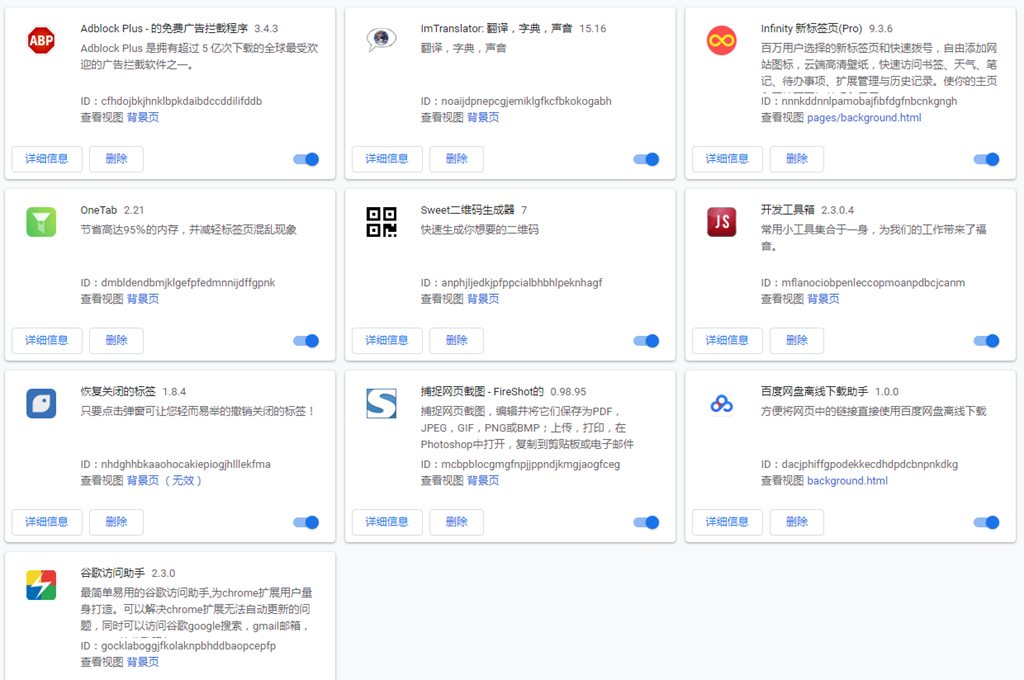This screenshot has height=680, width=1024.
Task: Click the 谷歌访问助手 lightning icon
Action: 41,585
